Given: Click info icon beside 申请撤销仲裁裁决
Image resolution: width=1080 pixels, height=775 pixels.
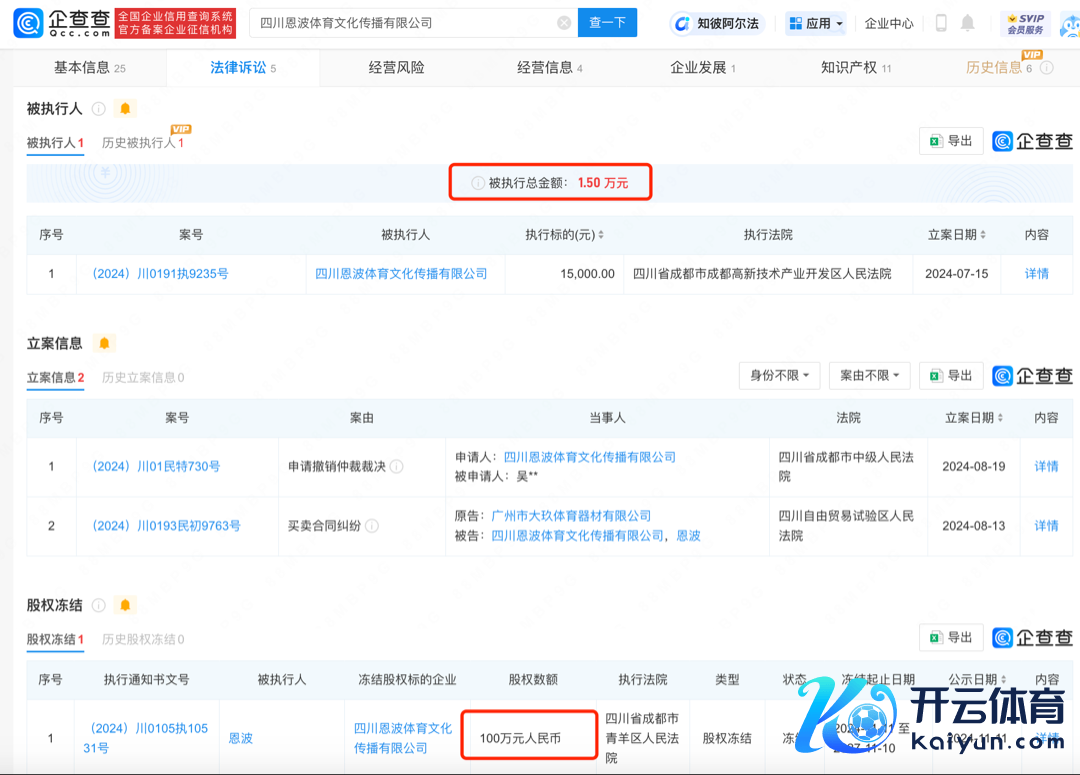Looking at the screenshot, I should click(397, 466).
